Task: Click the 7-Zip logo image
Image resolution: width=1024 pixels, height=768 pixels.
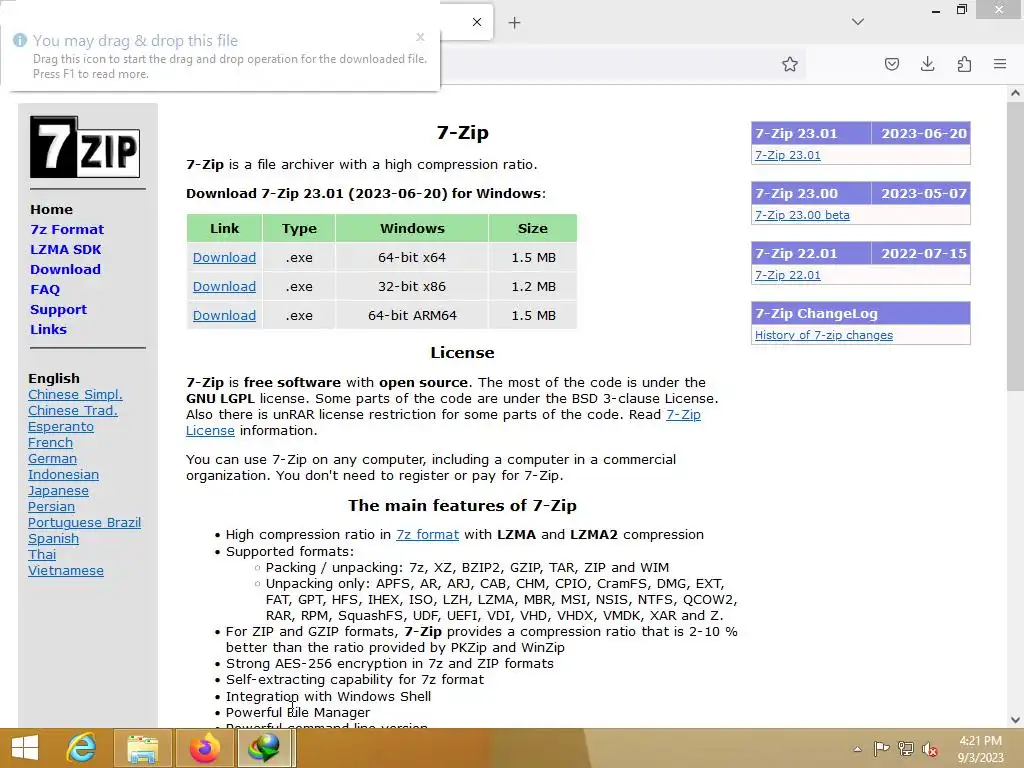Action: [85, 147]
